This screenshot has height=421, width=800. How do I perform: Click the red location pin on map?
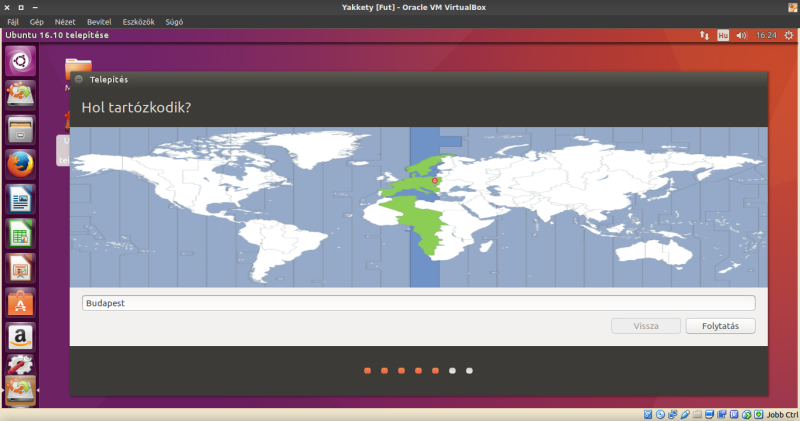[435, 181]
